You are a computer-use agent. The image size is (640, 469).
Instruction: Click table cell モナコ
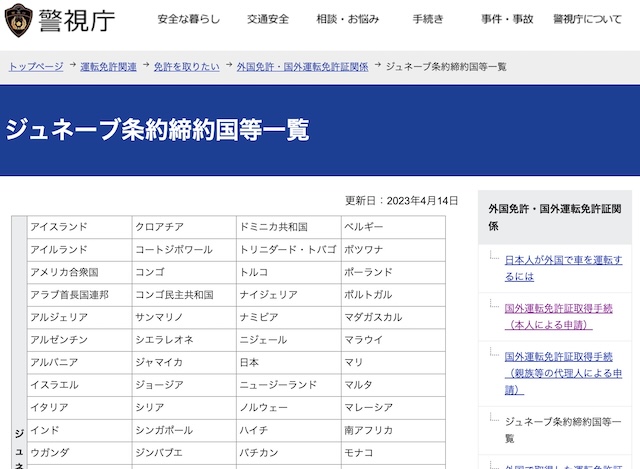[393, 453]
